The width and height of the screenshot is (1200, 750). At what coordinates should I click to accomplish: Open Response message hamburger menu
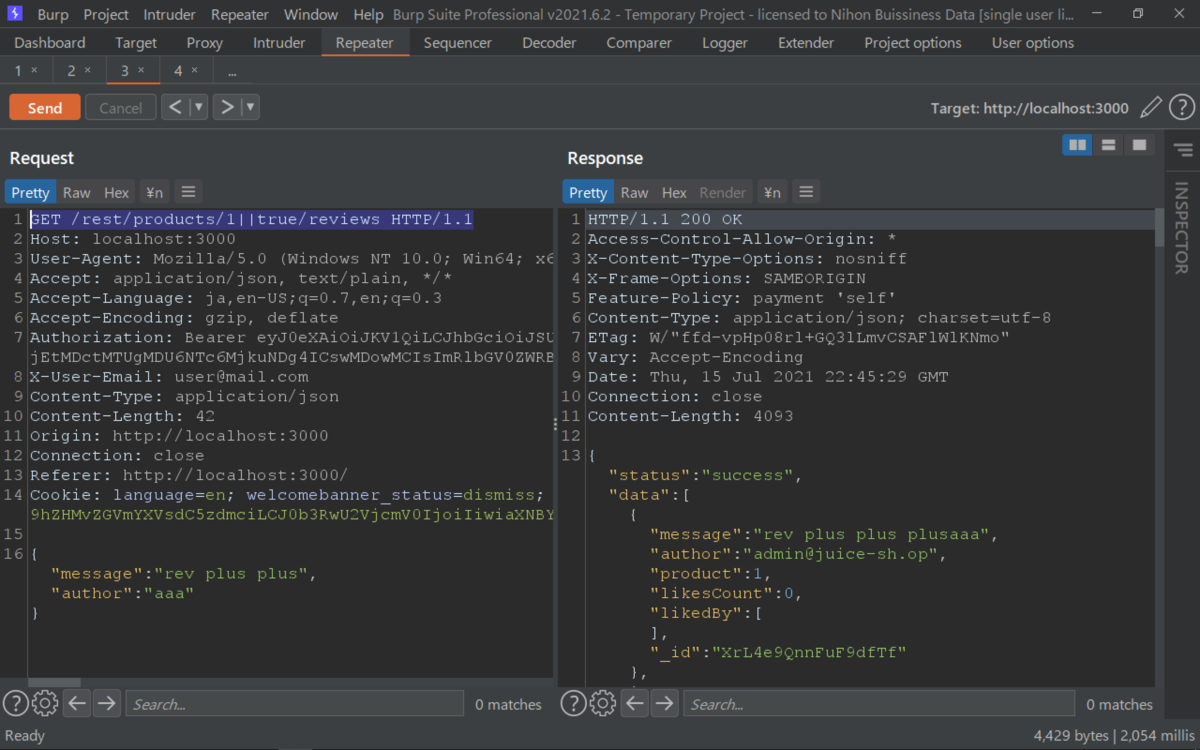click(806, 192)
